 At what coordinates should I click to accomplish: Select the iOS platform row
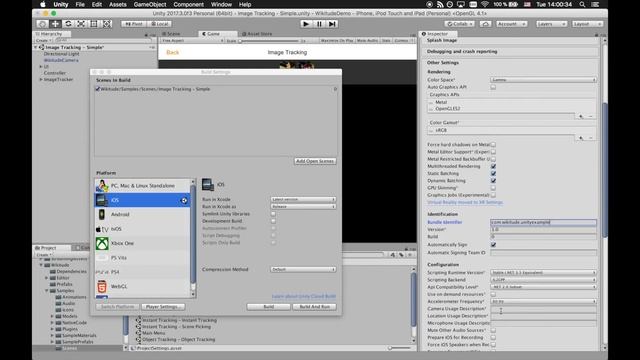[142, 200]
